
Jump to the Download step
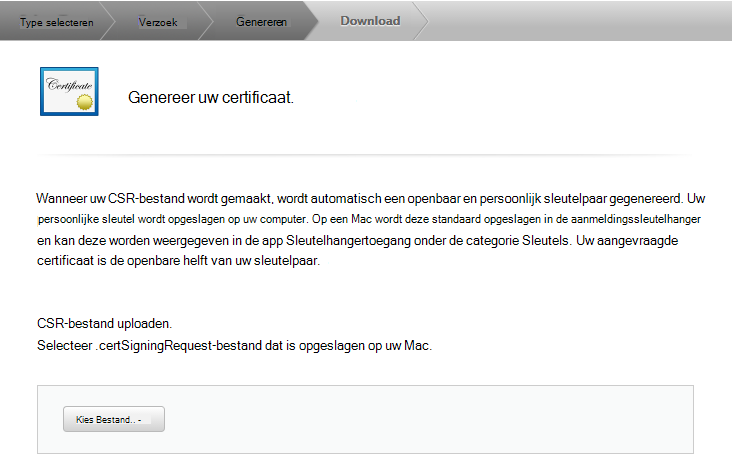(x=370, y=21)
